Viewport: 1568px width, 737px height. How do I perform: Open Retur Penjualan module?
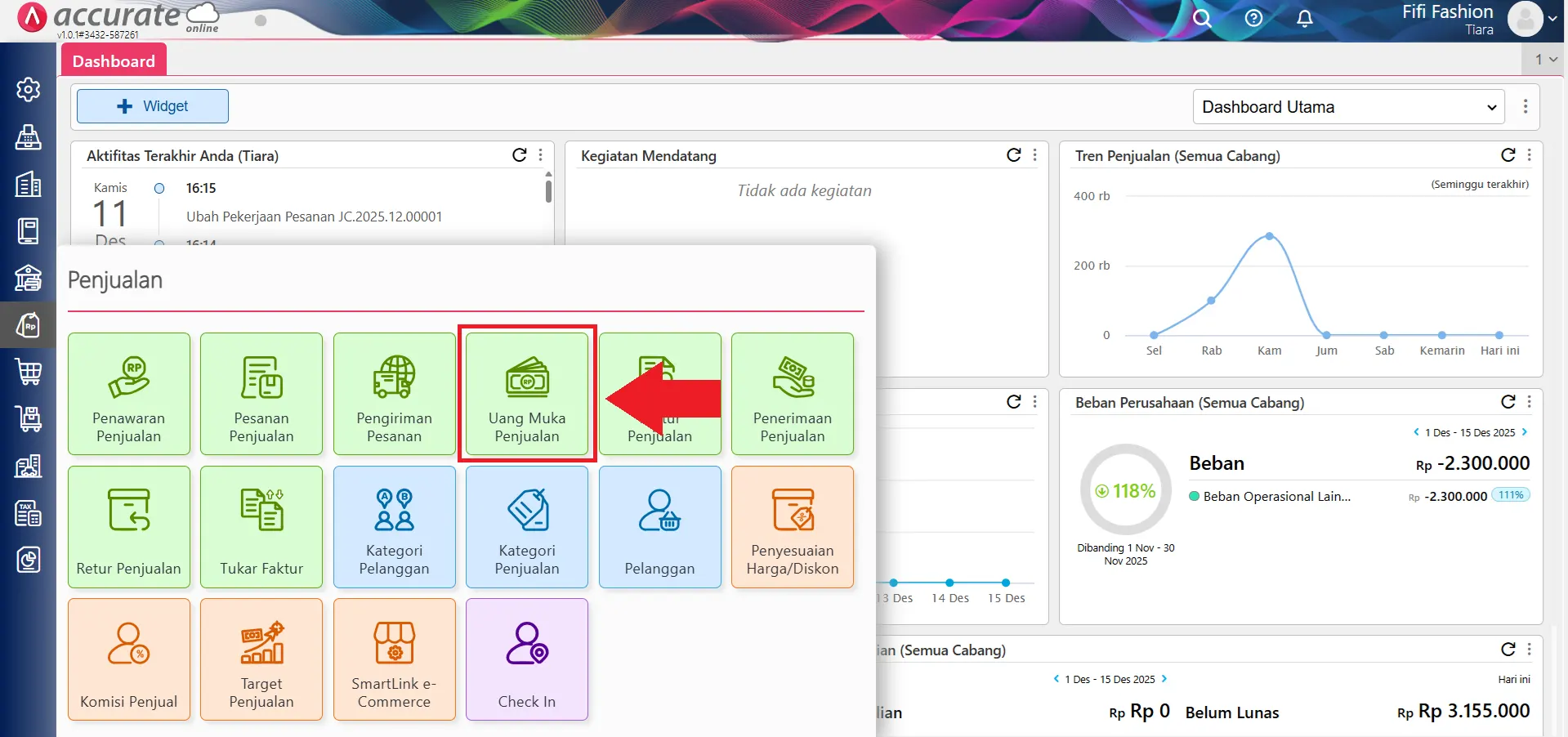click(129, 527)
